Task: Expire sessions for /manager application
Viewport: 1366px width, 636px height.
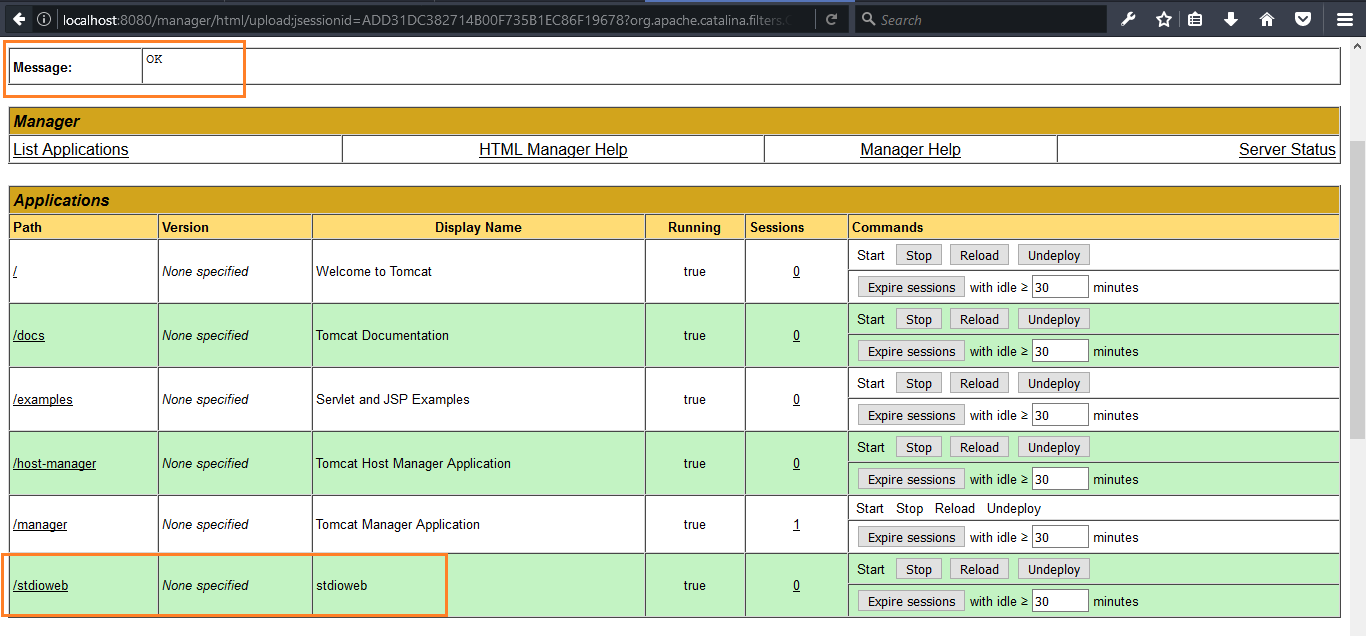Action: tap(912, 537)
